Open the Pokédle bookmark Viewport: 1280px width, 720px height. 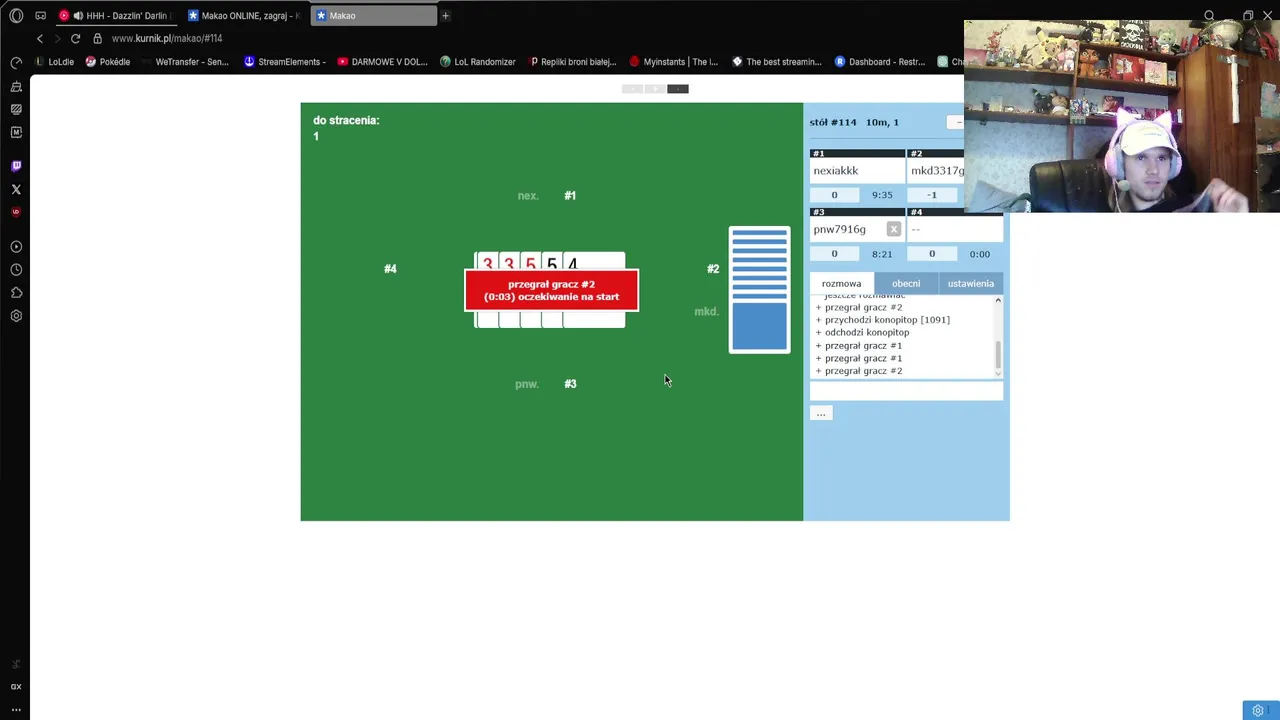[x=108, y=62]
